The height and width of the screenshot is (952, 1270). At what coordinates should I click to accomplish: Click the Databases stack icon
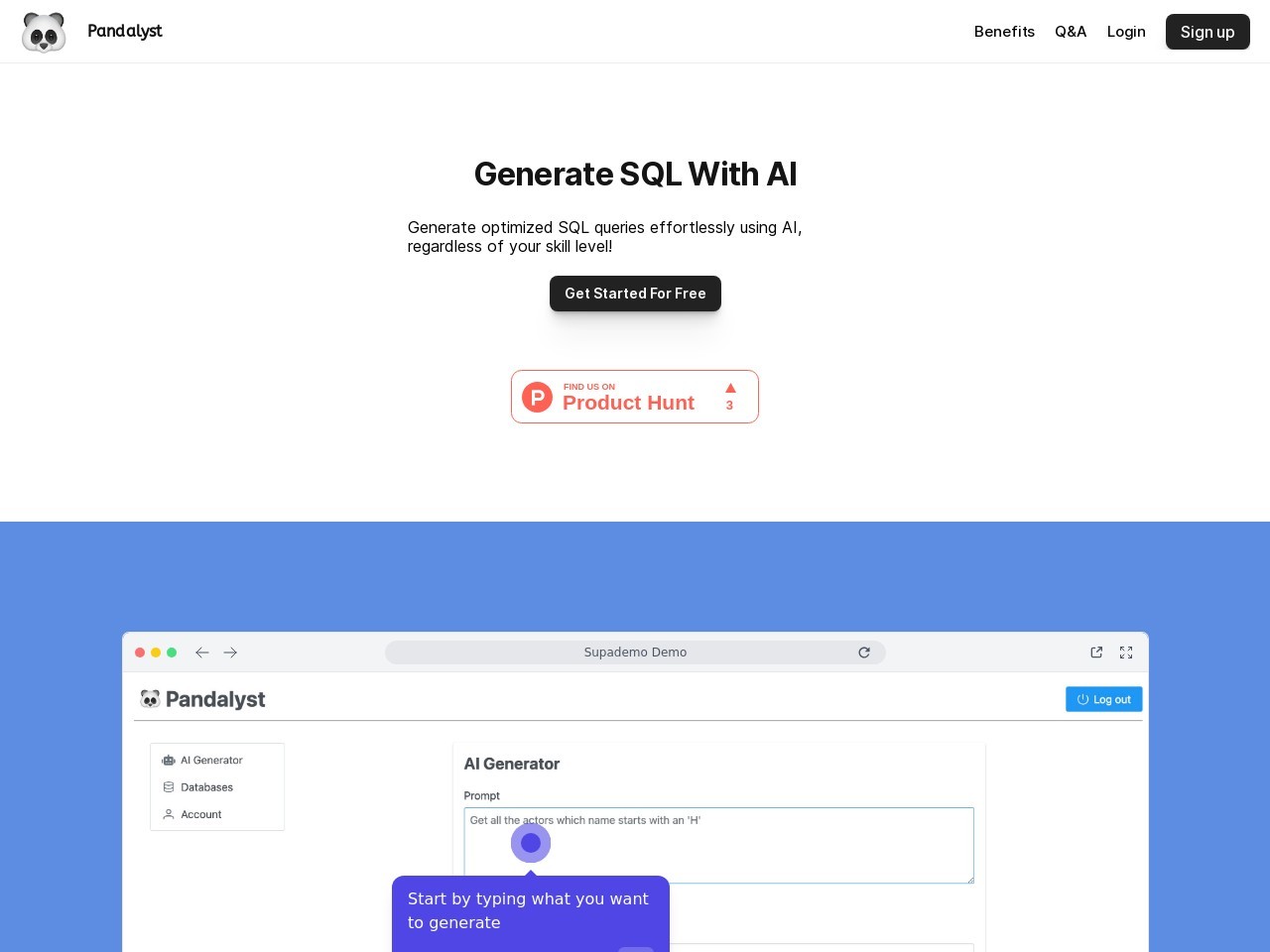click(x=169, y=787)
